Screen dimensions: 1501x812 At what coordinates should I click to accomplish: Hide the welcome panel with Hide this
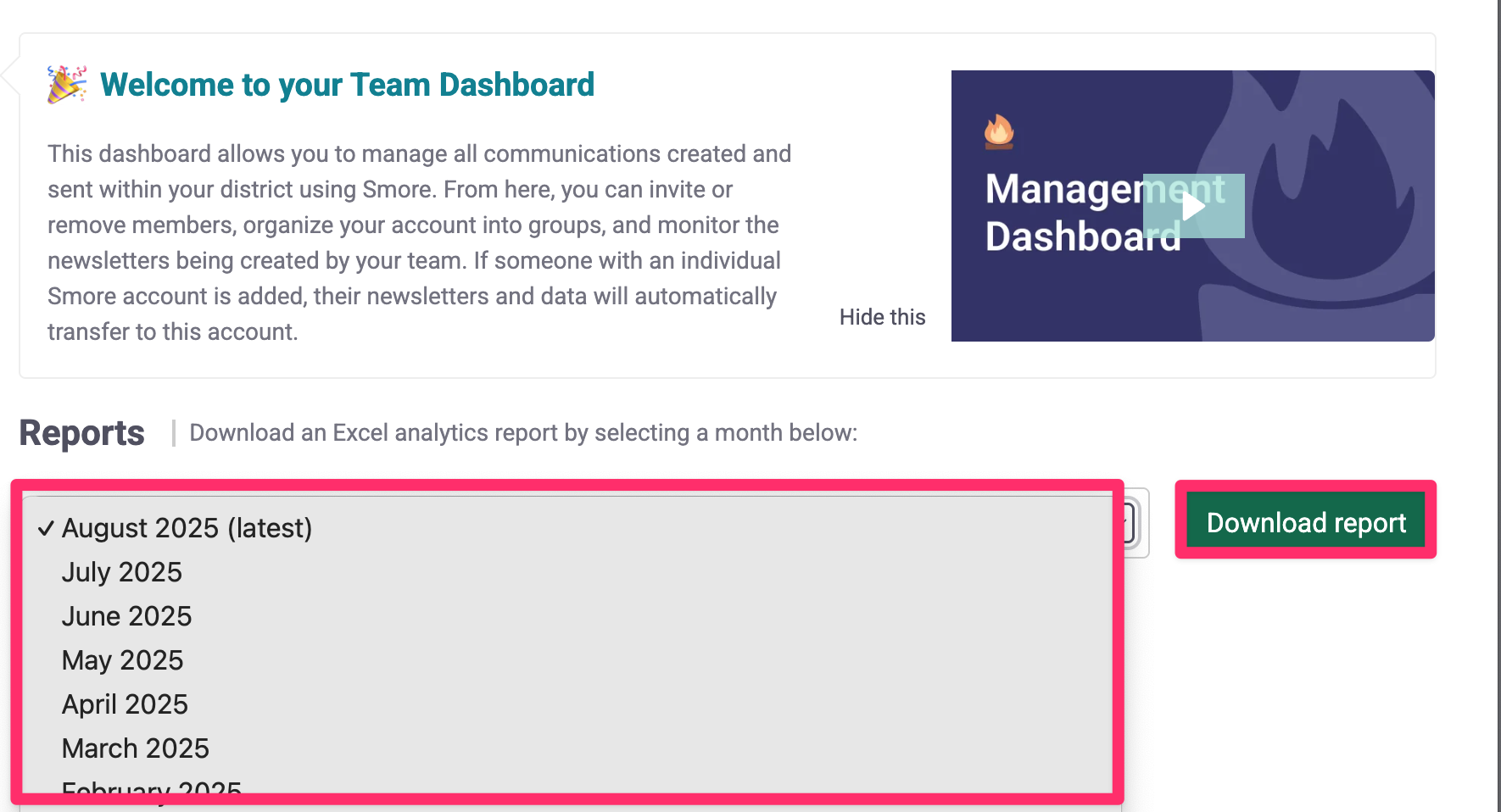[x=882, y=317]
